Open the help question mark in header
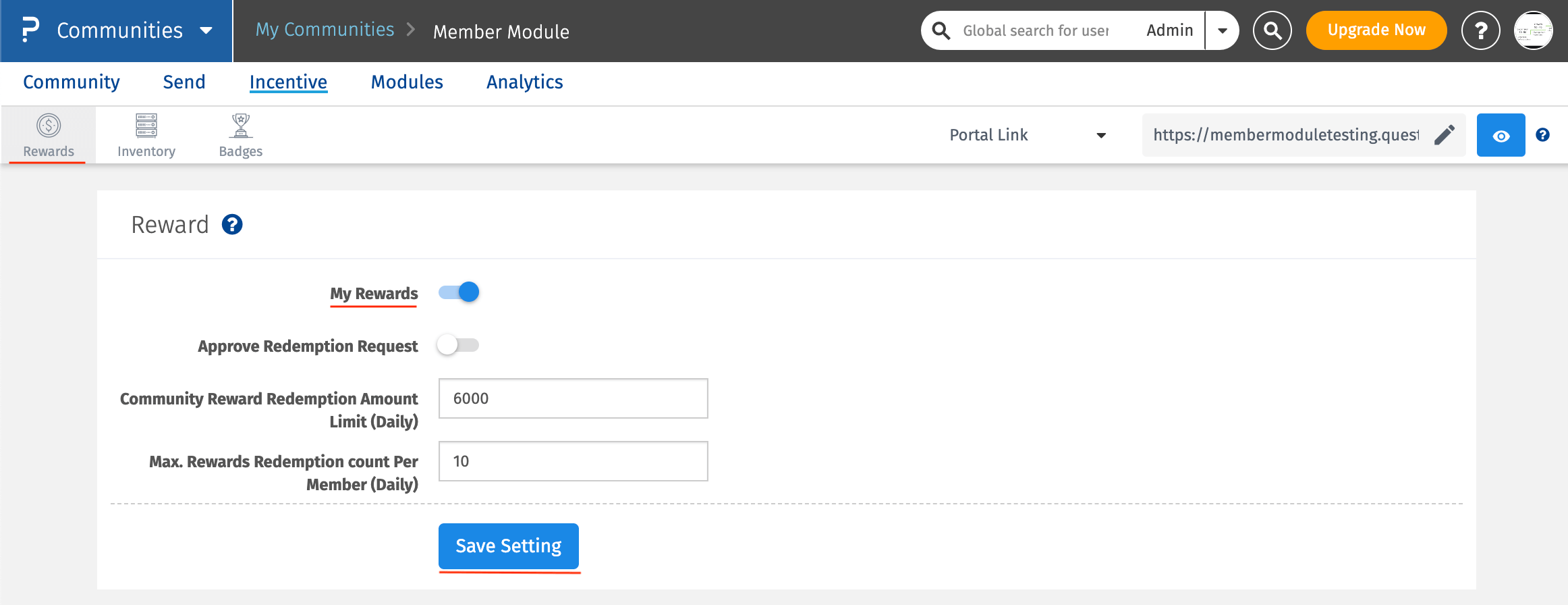The height and width of the screenshot is (605, 1568). tap(1481, 30)
